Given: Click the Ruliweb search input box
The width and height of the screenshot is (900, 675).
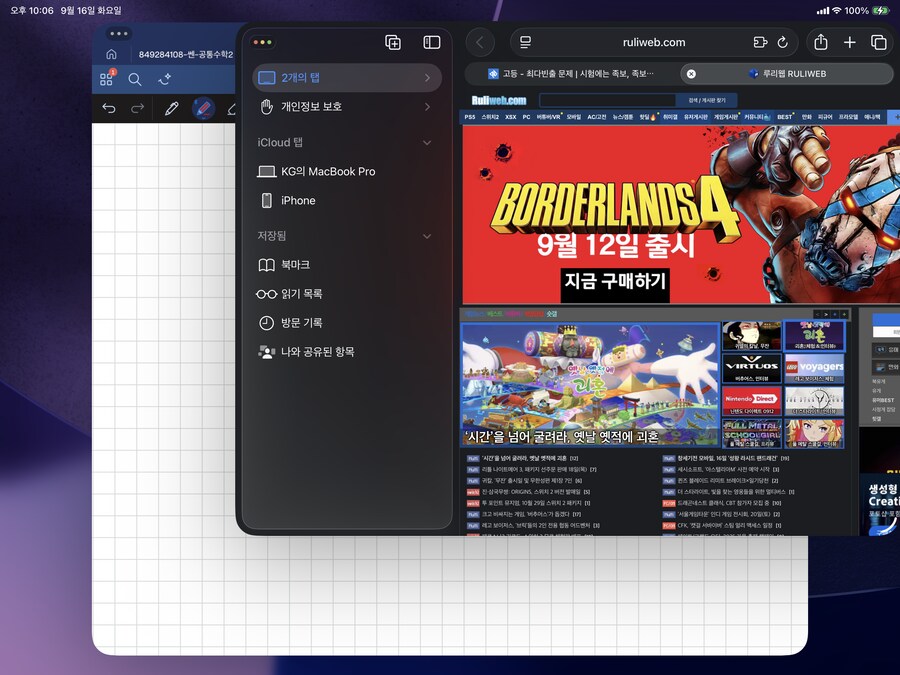Looking at the screenshot, I should pyautogui.click(x=608, y=100).
